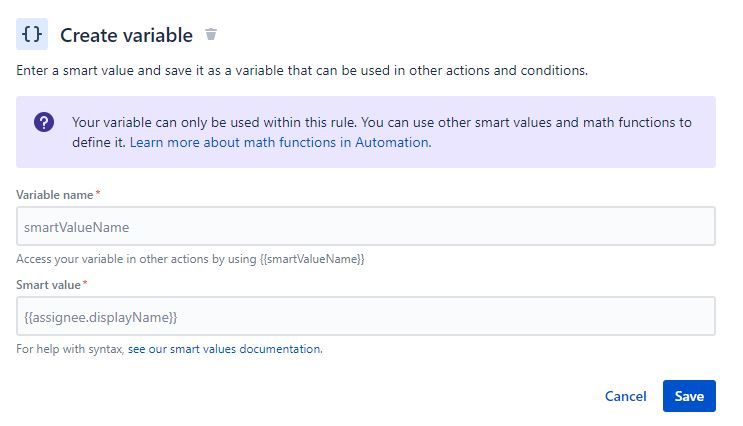Focus the Smart value input field
The height and width of the screenshot is (426, 743).
coord(366,316)
